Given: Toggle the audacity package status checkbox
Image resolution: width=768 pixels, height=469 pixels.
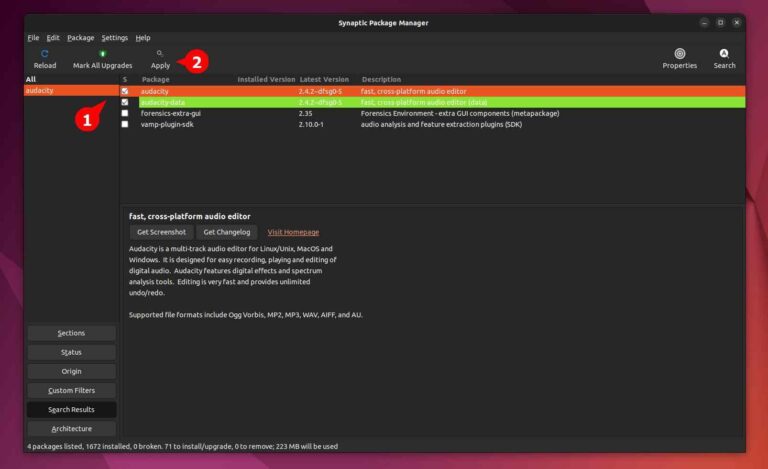Looking at the screenshot, I should click(x=125, y=91).
